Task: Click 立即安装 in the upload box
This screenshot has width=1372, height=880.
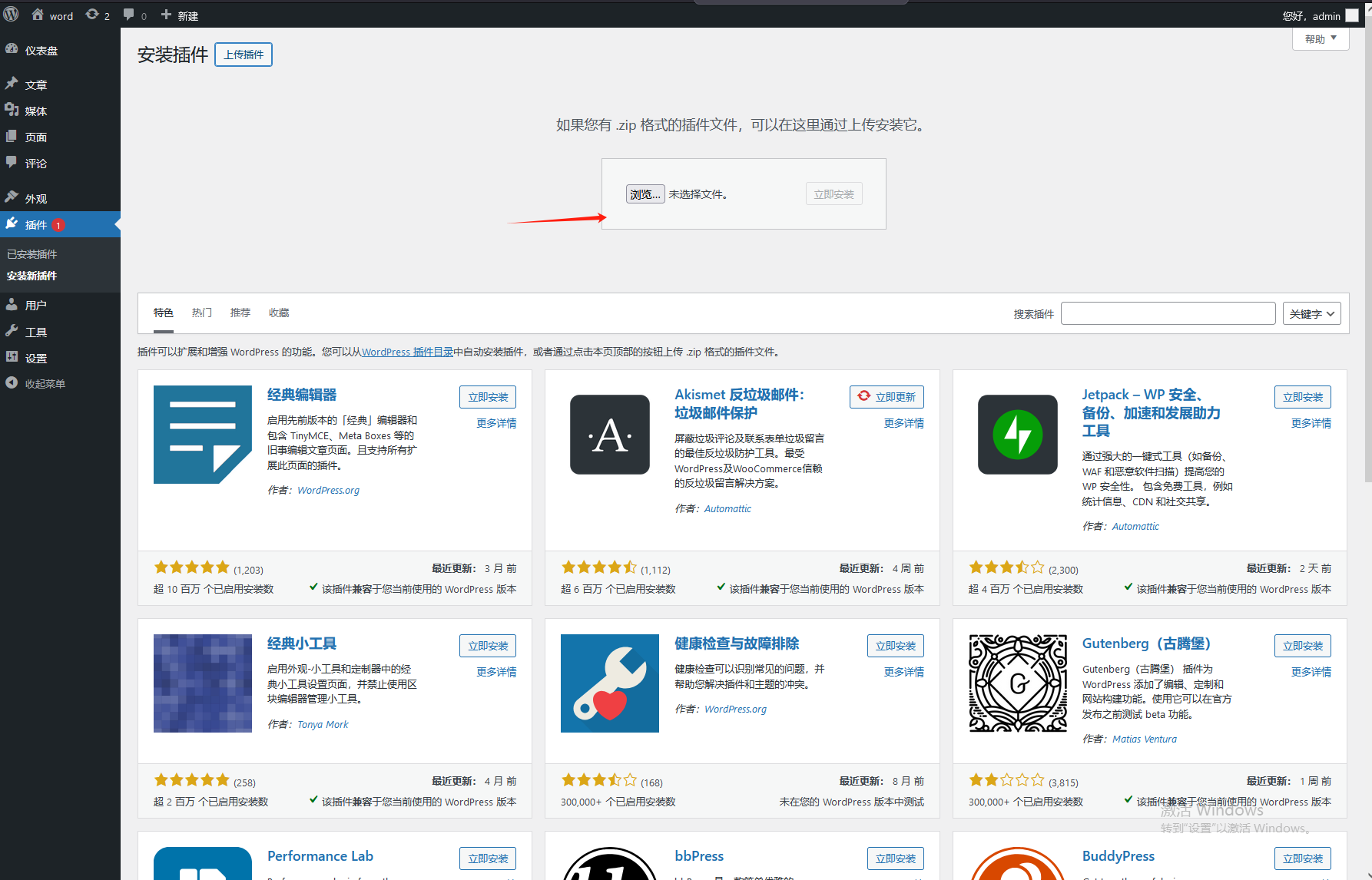Action: point(834,194)
